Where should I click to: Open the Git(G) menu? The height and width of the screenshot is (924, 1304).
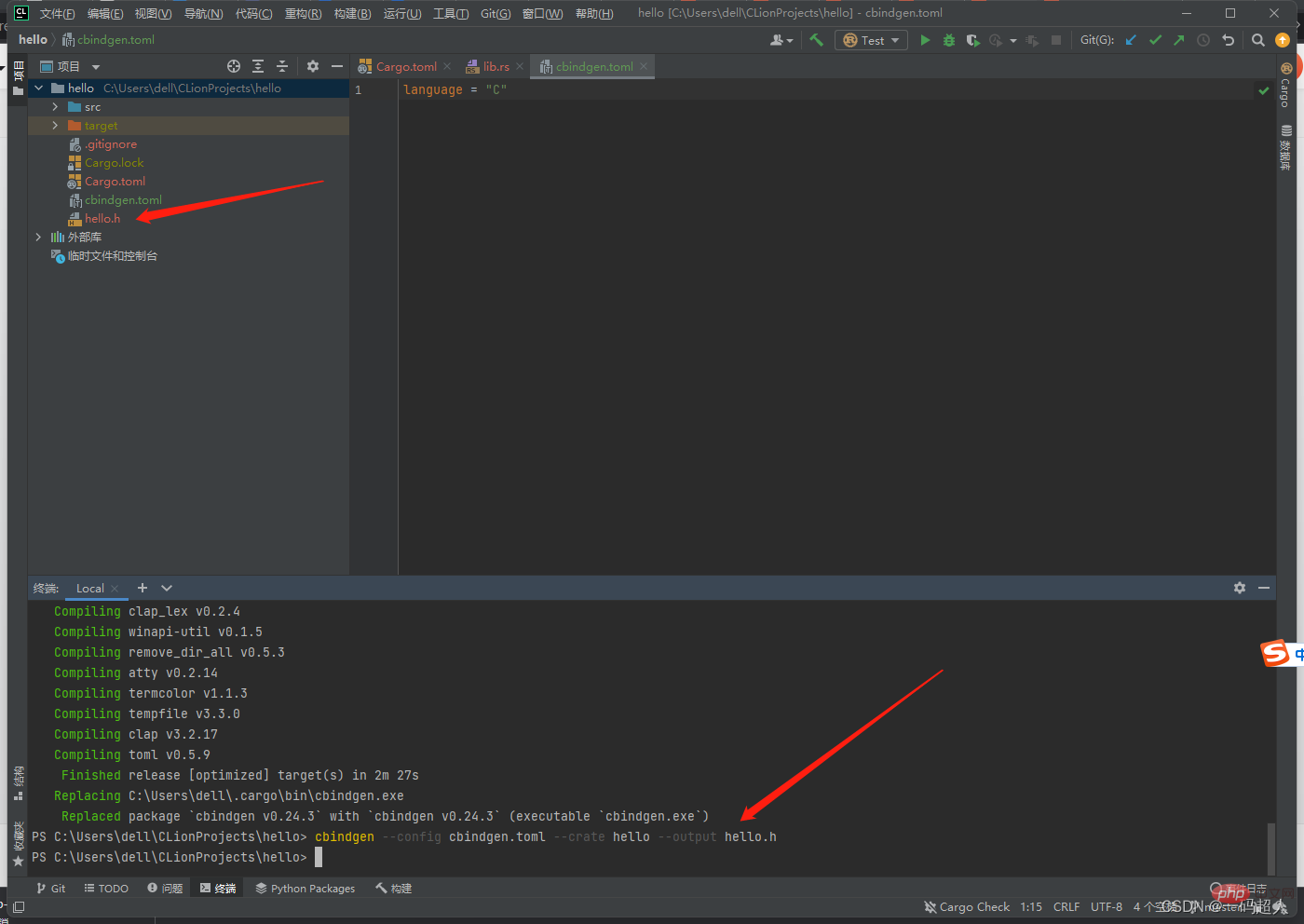coord(495,13)
